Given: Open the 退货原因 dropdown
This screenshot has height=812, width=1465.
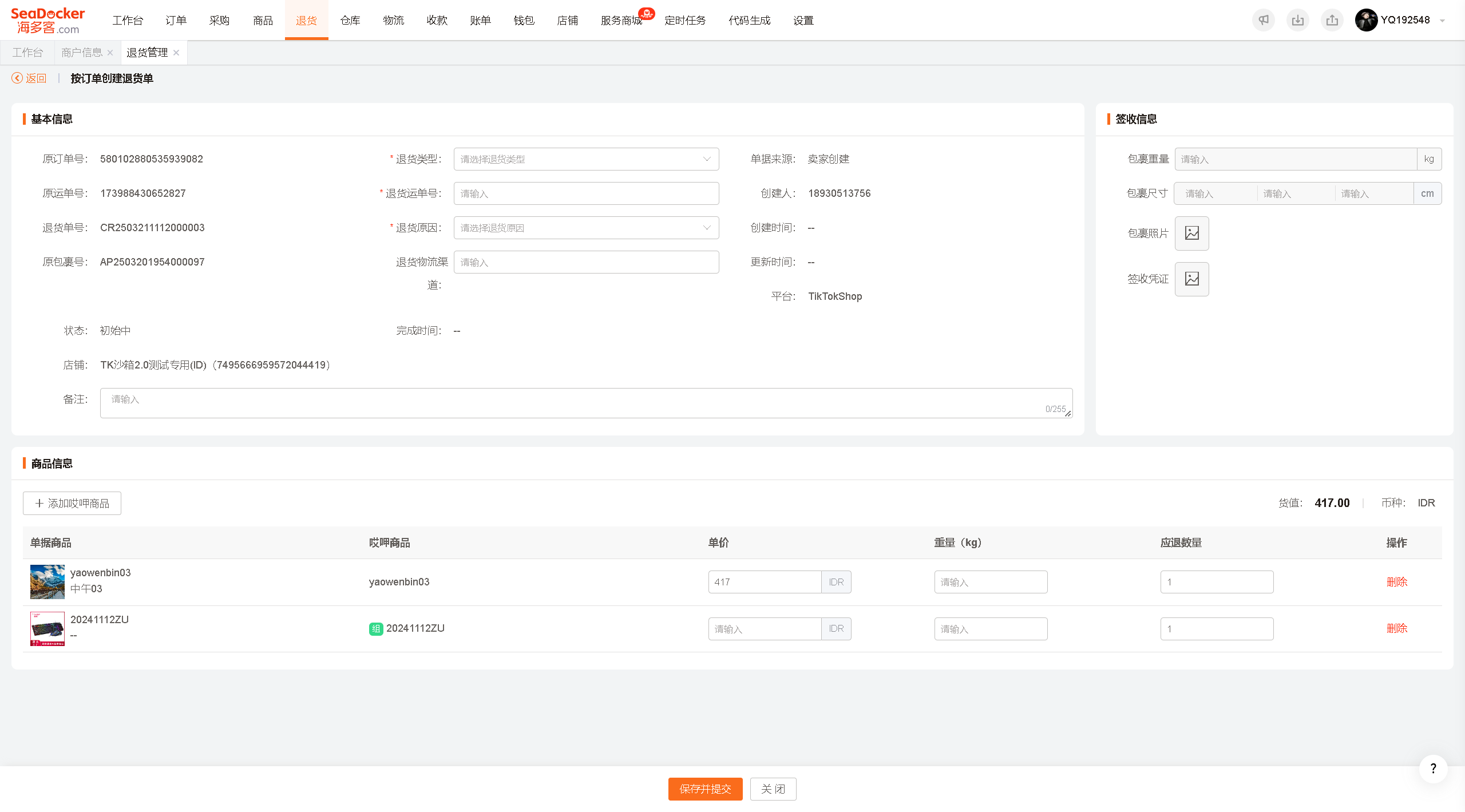Looking at the screenshot, I should click(x=586, y=228).
